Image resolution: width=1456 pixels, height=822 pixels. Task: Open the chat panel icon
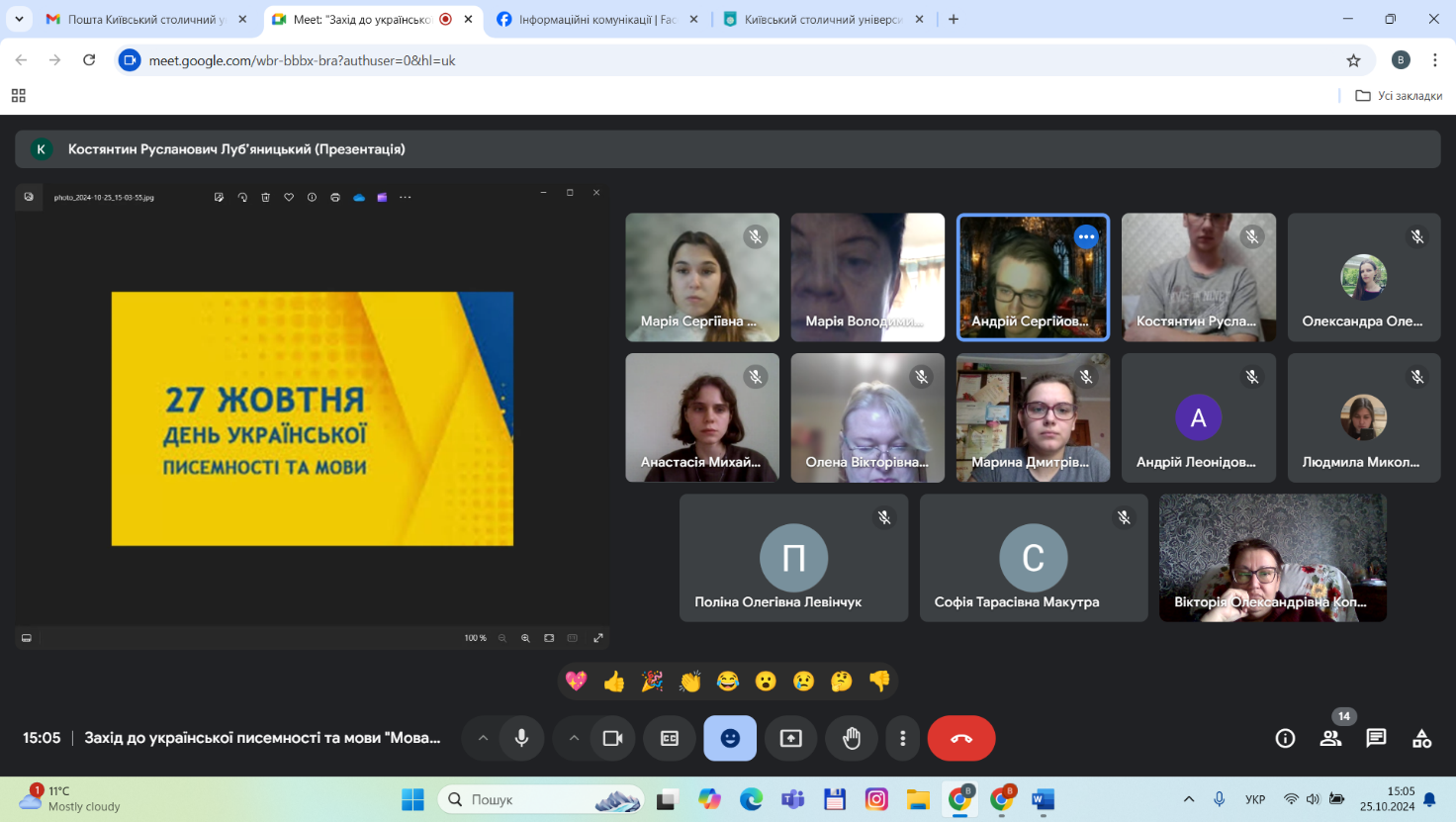[1376, 738]
